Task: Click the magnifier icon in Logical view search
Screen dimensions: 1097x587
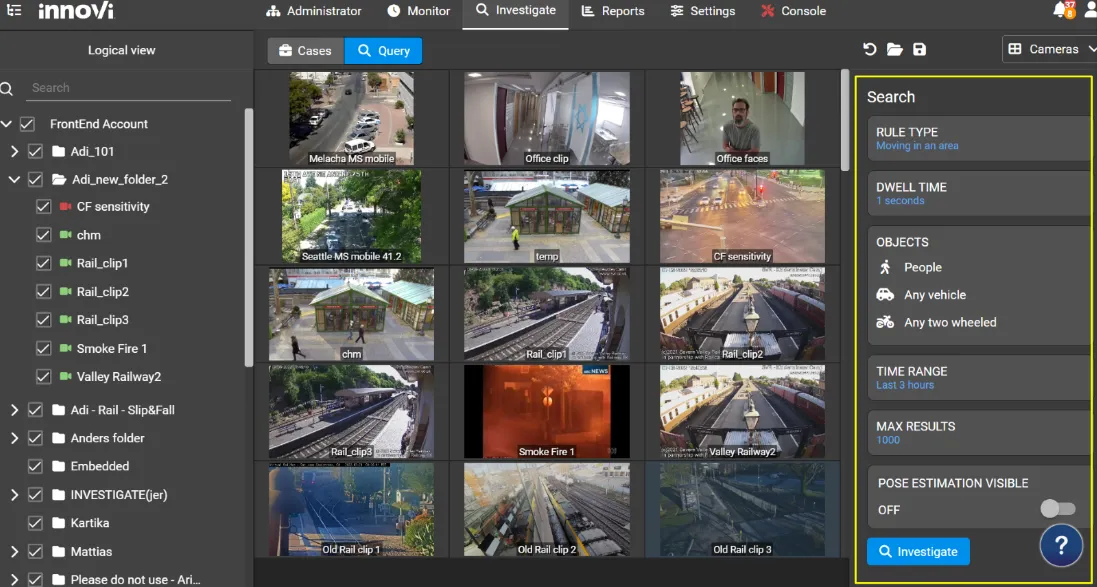Action: [7, 88]
